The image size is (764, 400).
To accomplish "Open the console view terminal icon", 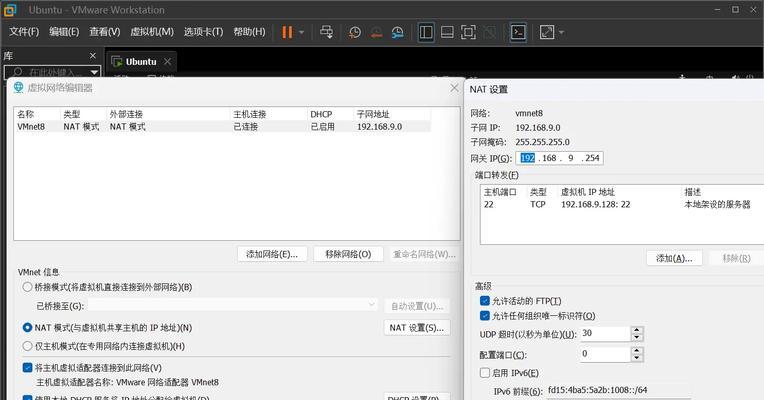I will [518, 32].
